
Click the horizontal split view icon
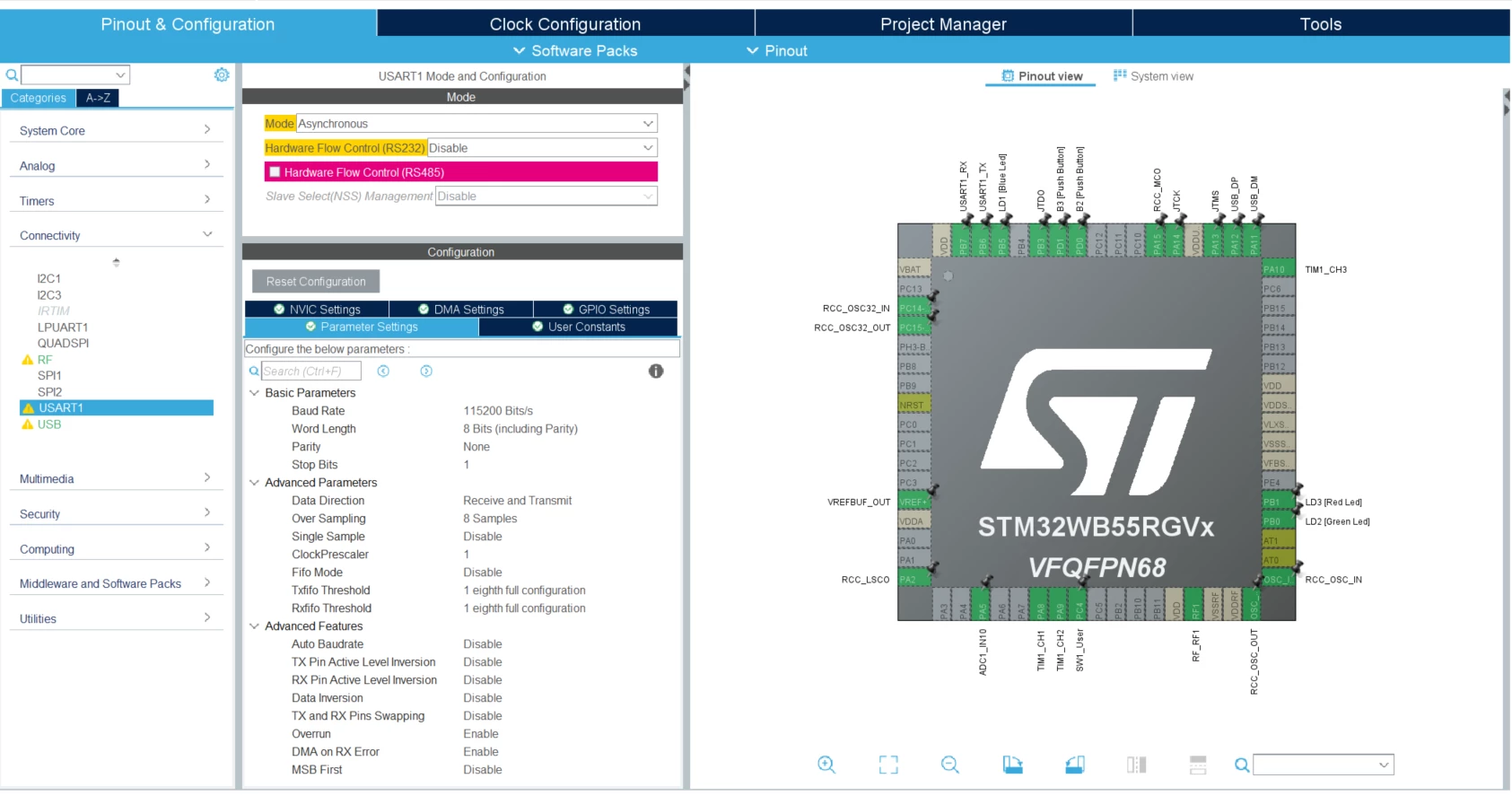tap(1198, 765)
